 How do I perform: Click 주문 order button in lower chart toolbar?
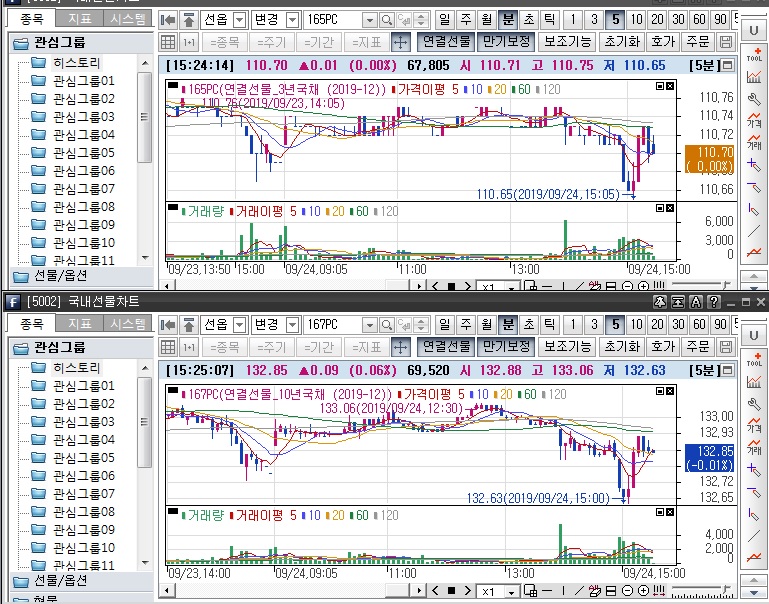(x=696, y=347)
